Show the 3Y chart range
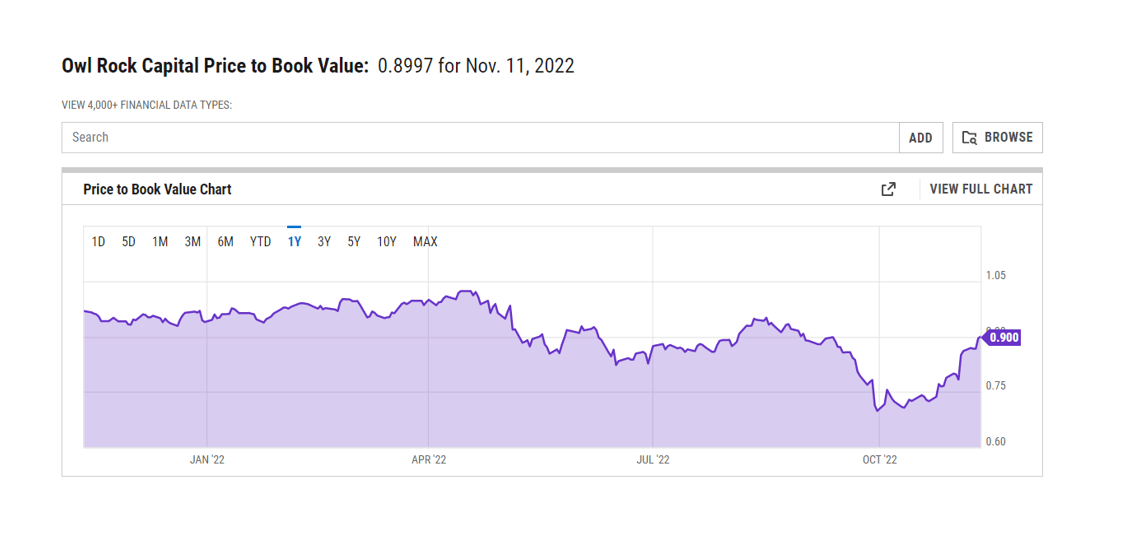Viewport: 1131px width, 551px height. [x=324, y=242]
